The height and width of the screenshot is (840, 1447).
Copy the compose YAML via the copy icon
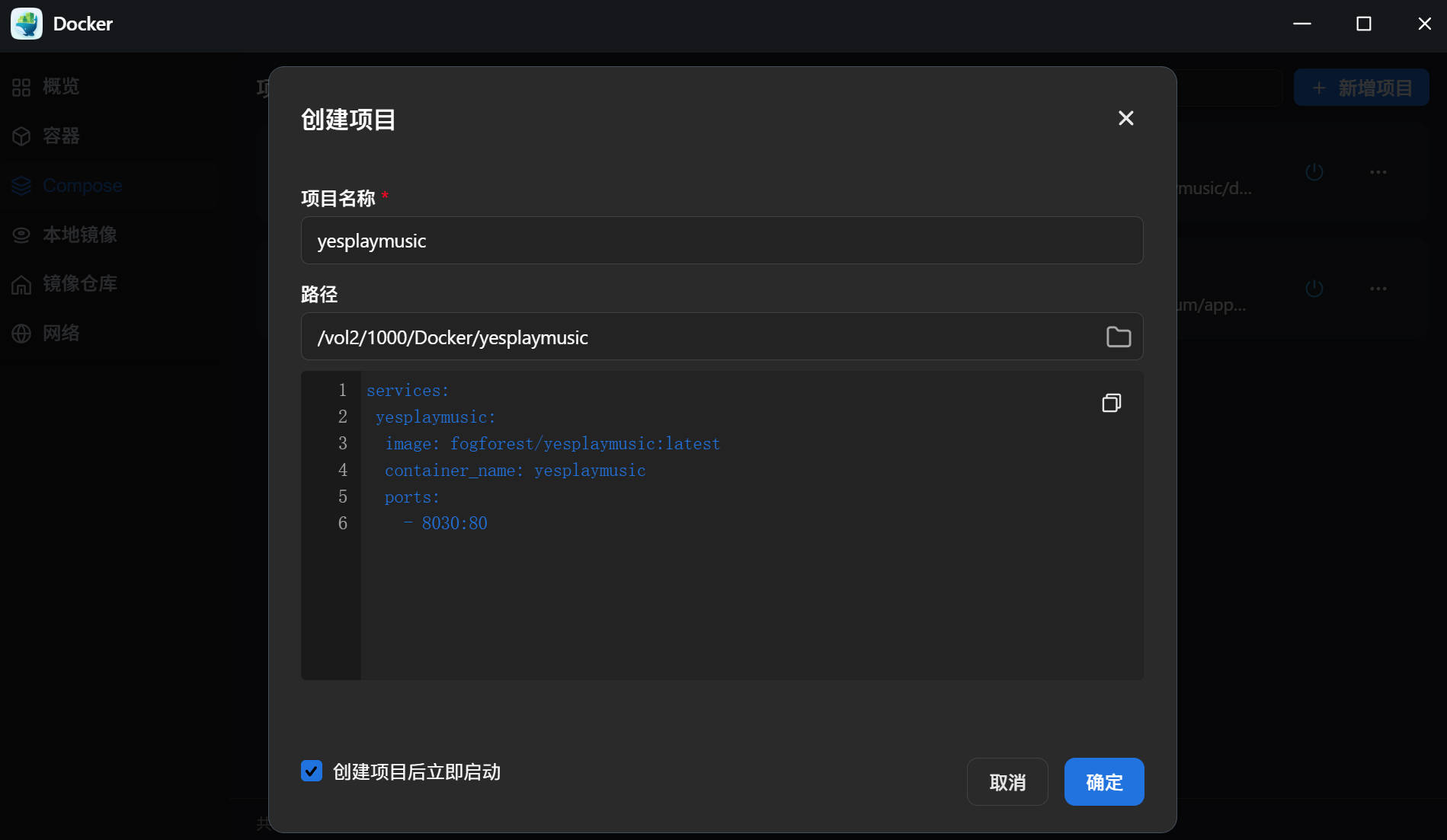click(x=1111, y=402)
